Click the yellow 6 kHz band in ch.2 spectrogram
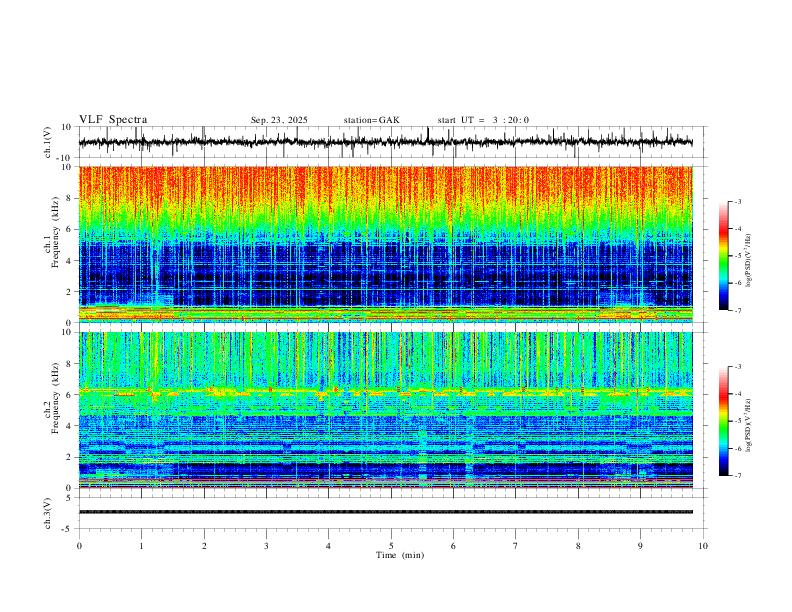Viewport: 792px width, 612px height. click(385, 391)
